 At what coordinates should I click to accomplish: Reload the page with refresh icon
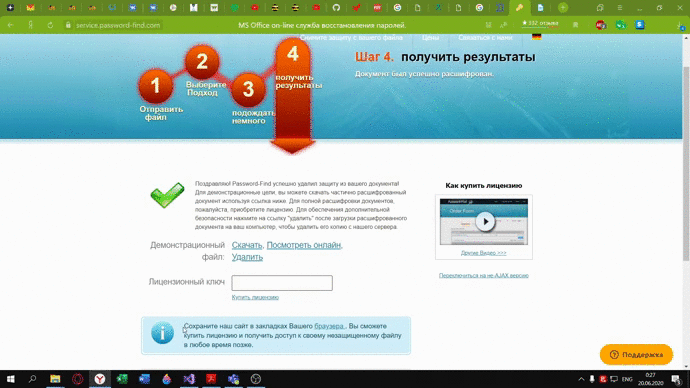[50, 25]
